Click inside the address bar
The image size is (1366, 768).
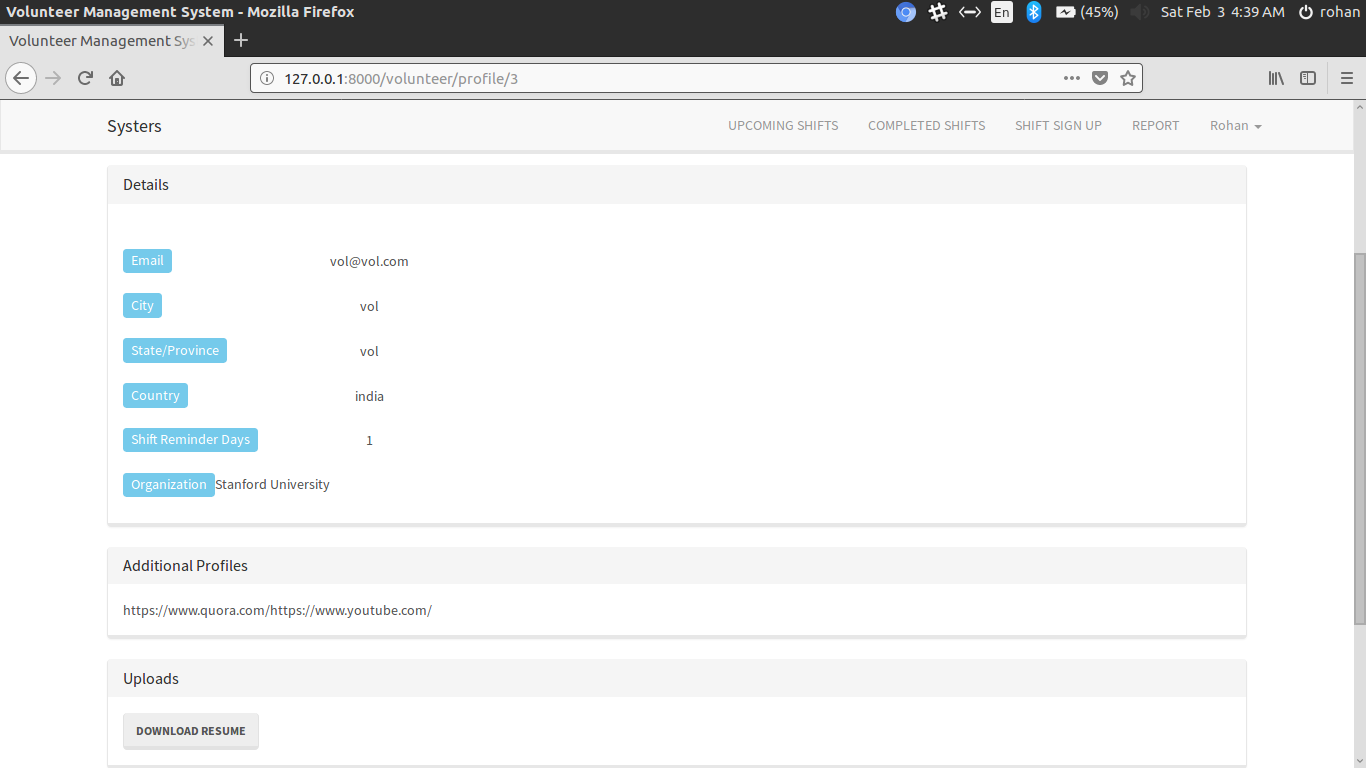click(600, 77)
